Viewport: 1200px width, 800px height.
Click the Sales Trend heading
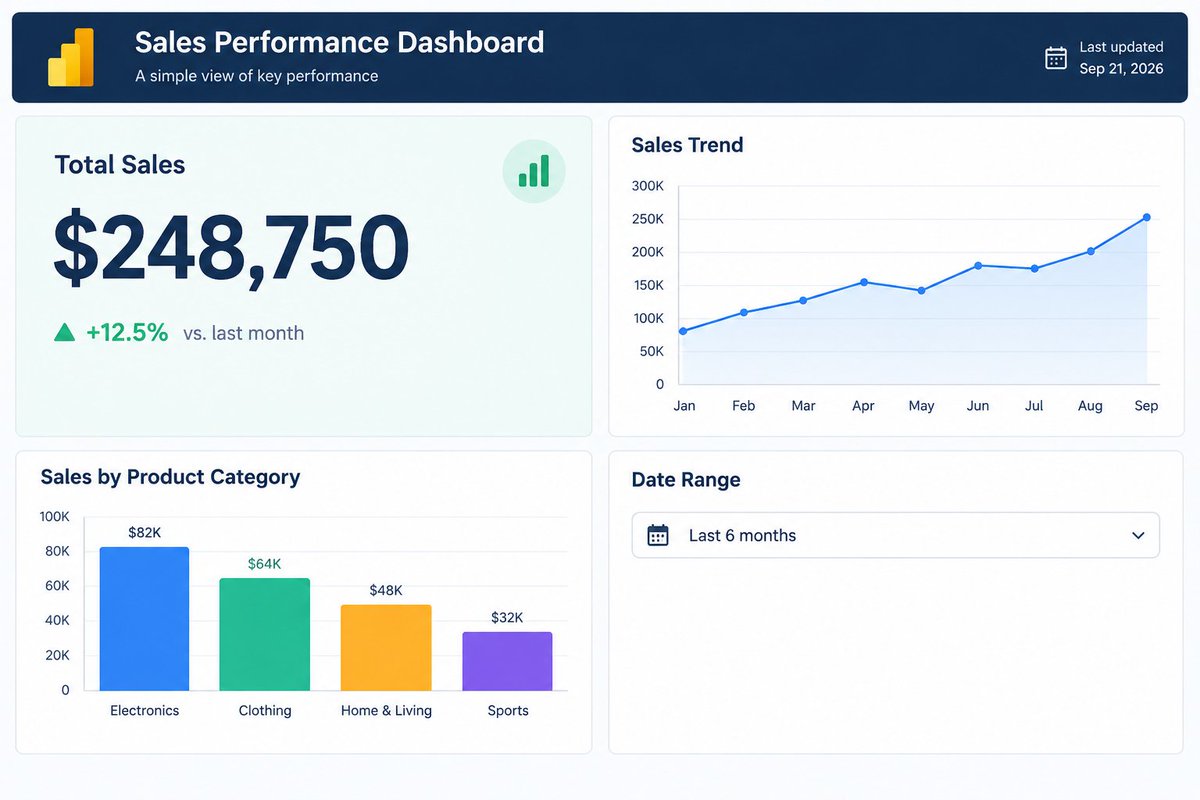click(x=687, y=145)
